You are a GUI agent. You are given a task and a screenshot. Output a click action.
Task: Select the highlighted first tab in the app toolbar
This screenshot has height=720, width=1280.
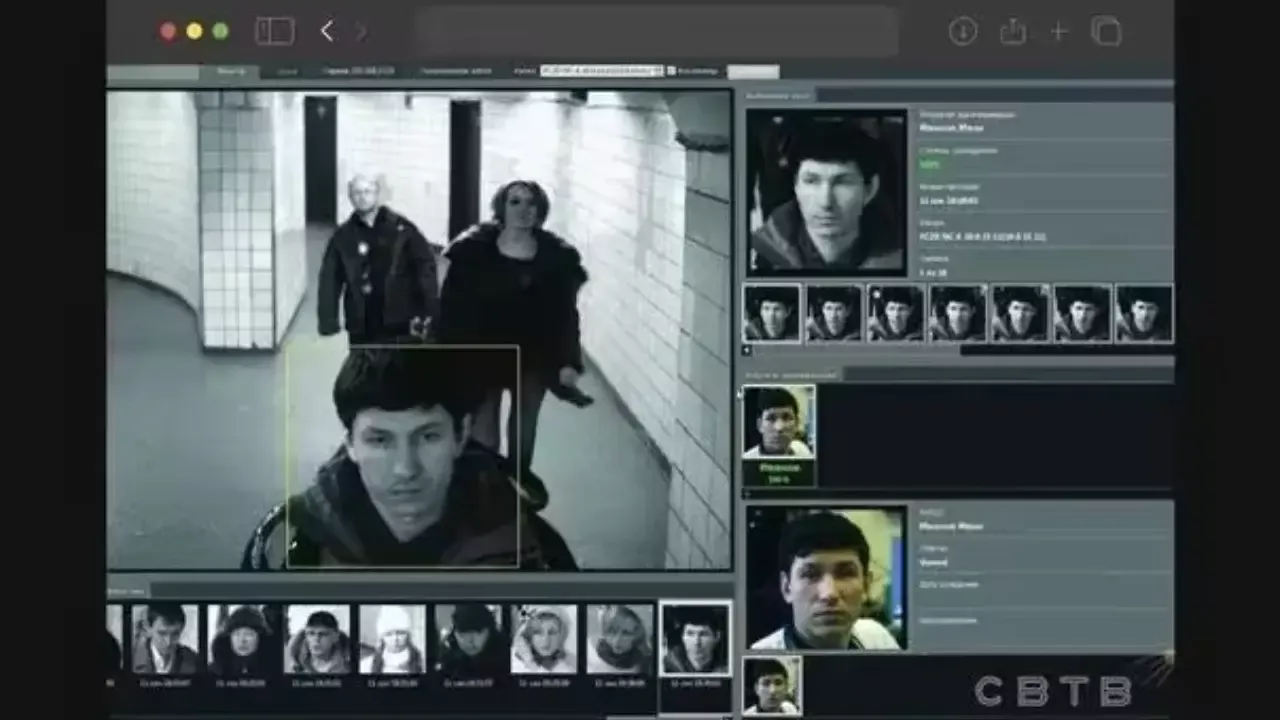tap(229, 71)
